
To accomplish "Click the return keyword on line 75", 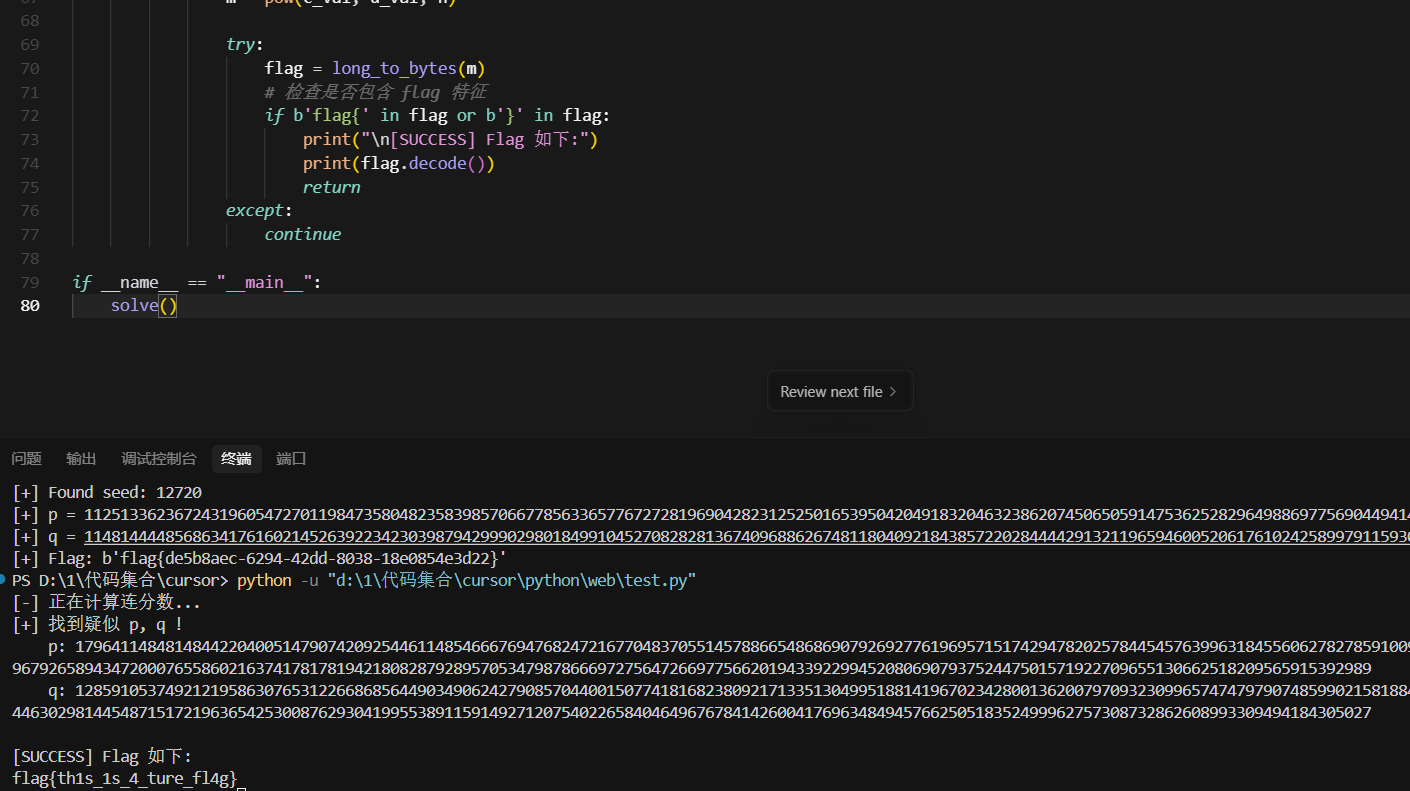I will pyautogui.click(x=331, y=187).
